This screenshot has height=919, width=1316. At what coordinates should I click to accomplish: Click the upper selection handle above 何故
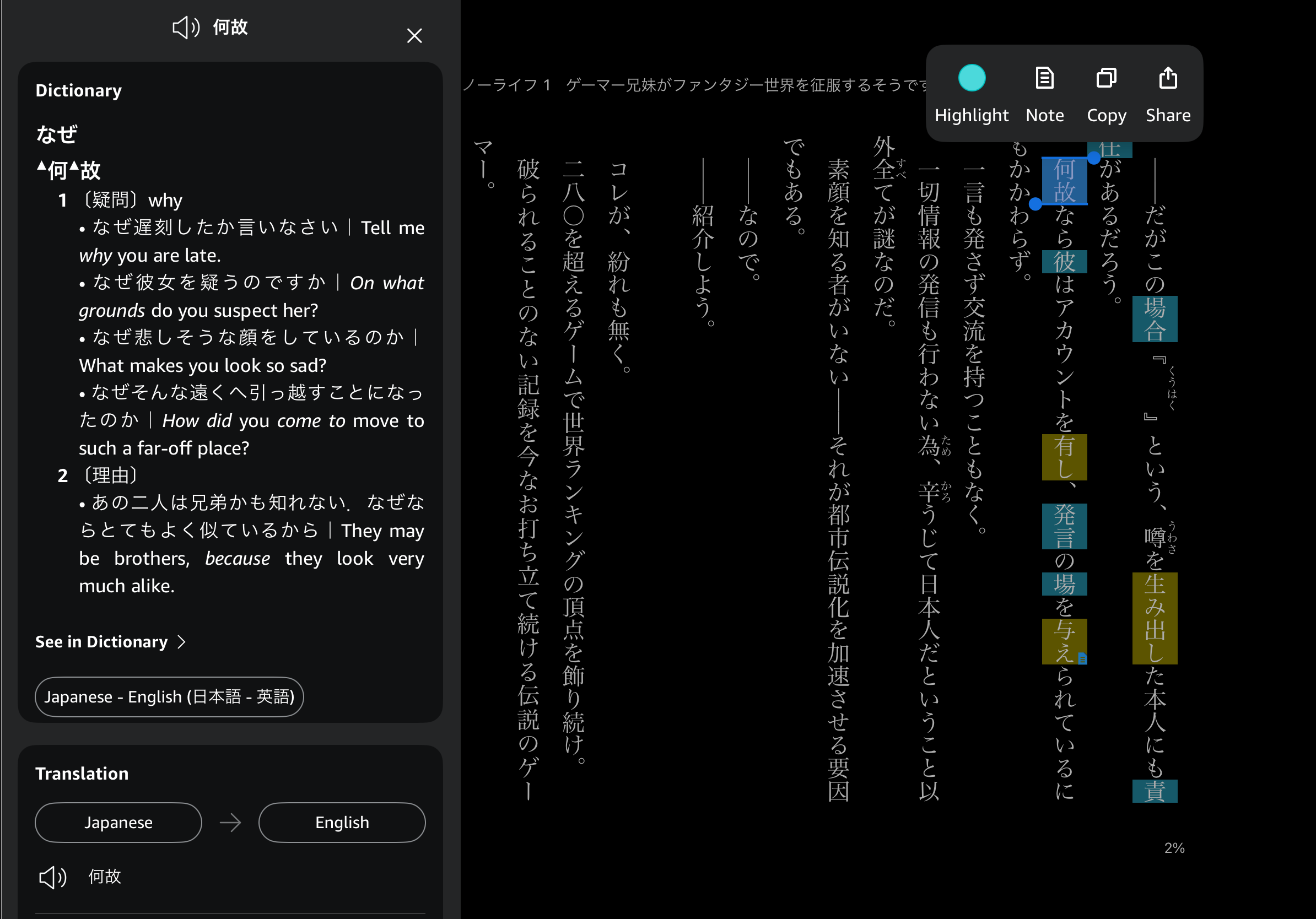[1093, 158]
